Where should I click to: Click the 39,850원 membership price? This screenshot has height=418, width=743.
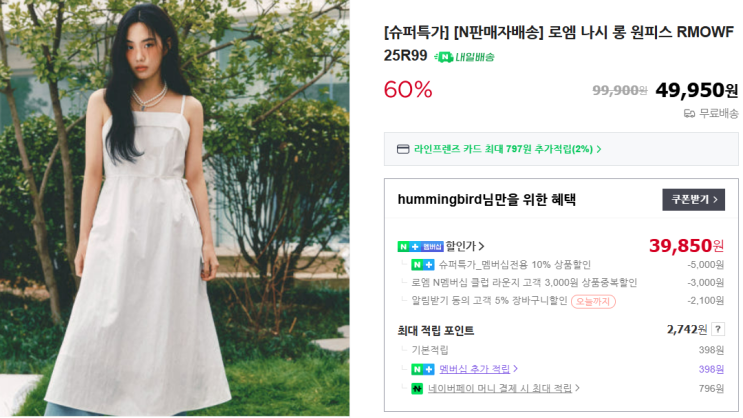pos(687,246)
